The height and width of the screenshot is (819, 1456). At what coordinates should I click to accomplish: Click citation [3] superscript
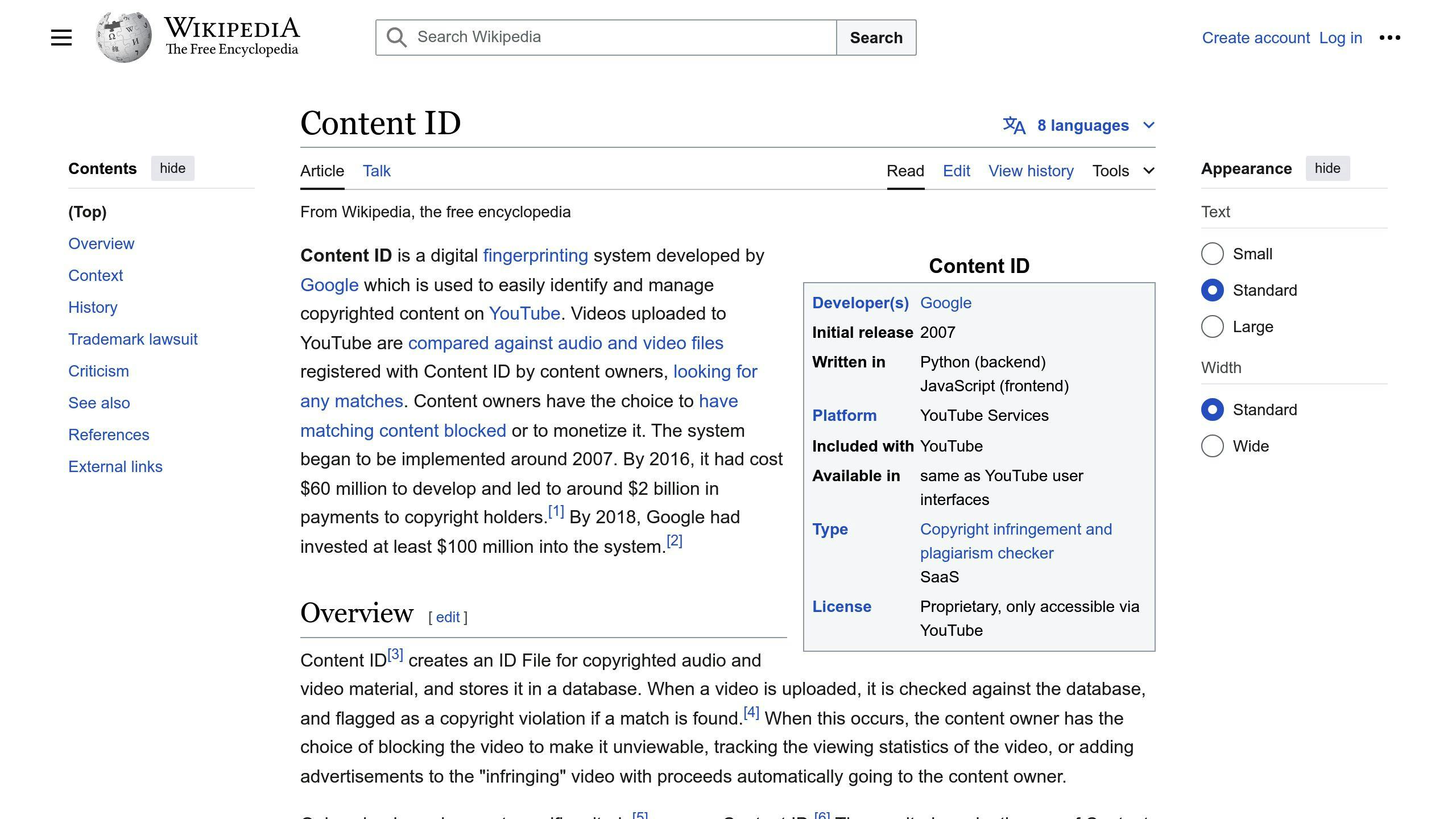pyautogui.click(x=395, y=654)
